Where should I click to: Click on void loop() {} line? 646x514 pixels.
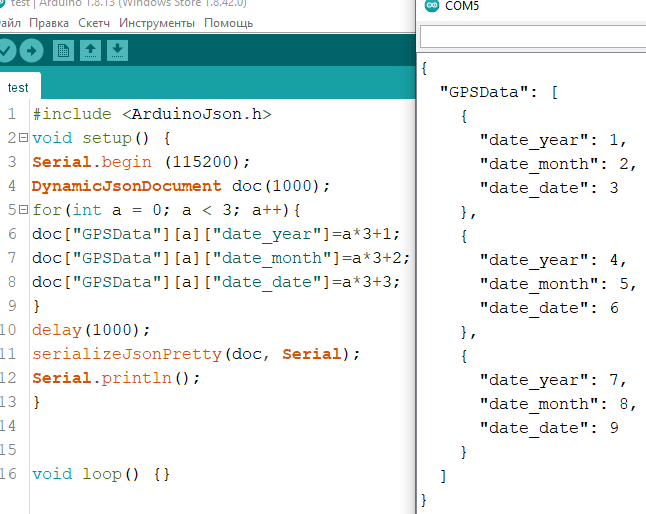101,474
